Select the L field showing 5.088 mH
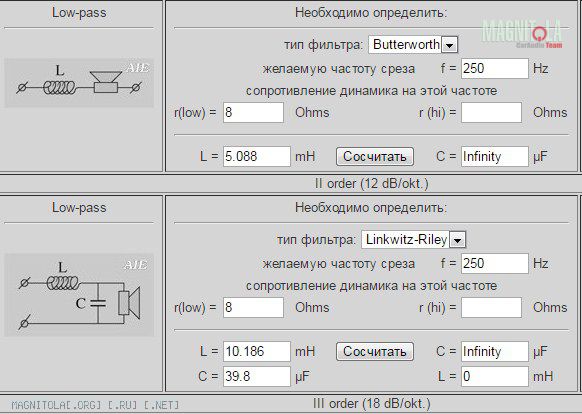Screen dimensions: 582x414 click(x=257, y=156)
